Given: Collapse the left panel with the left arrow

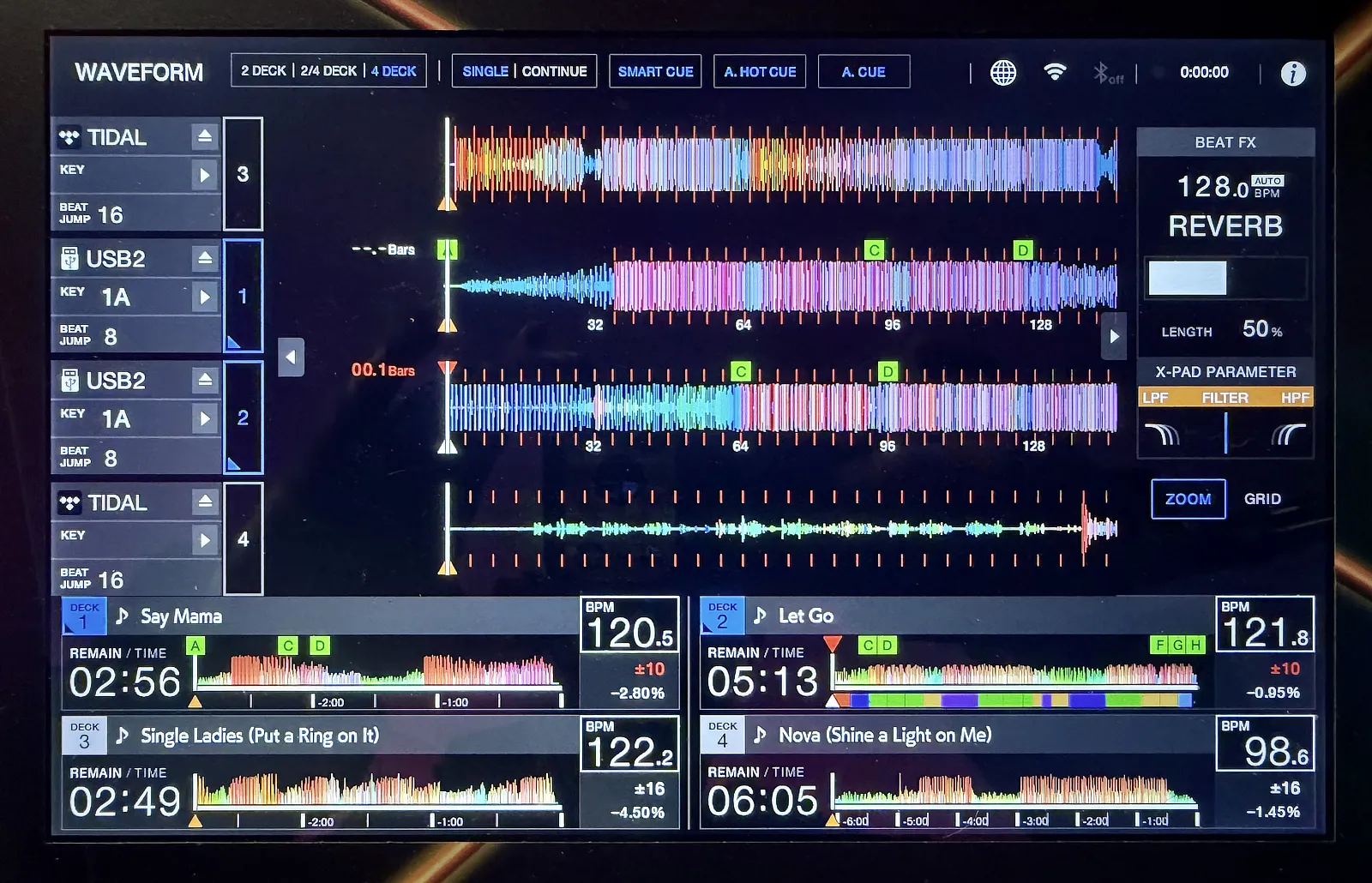Looking at the screenshot, I should point(291,357).
